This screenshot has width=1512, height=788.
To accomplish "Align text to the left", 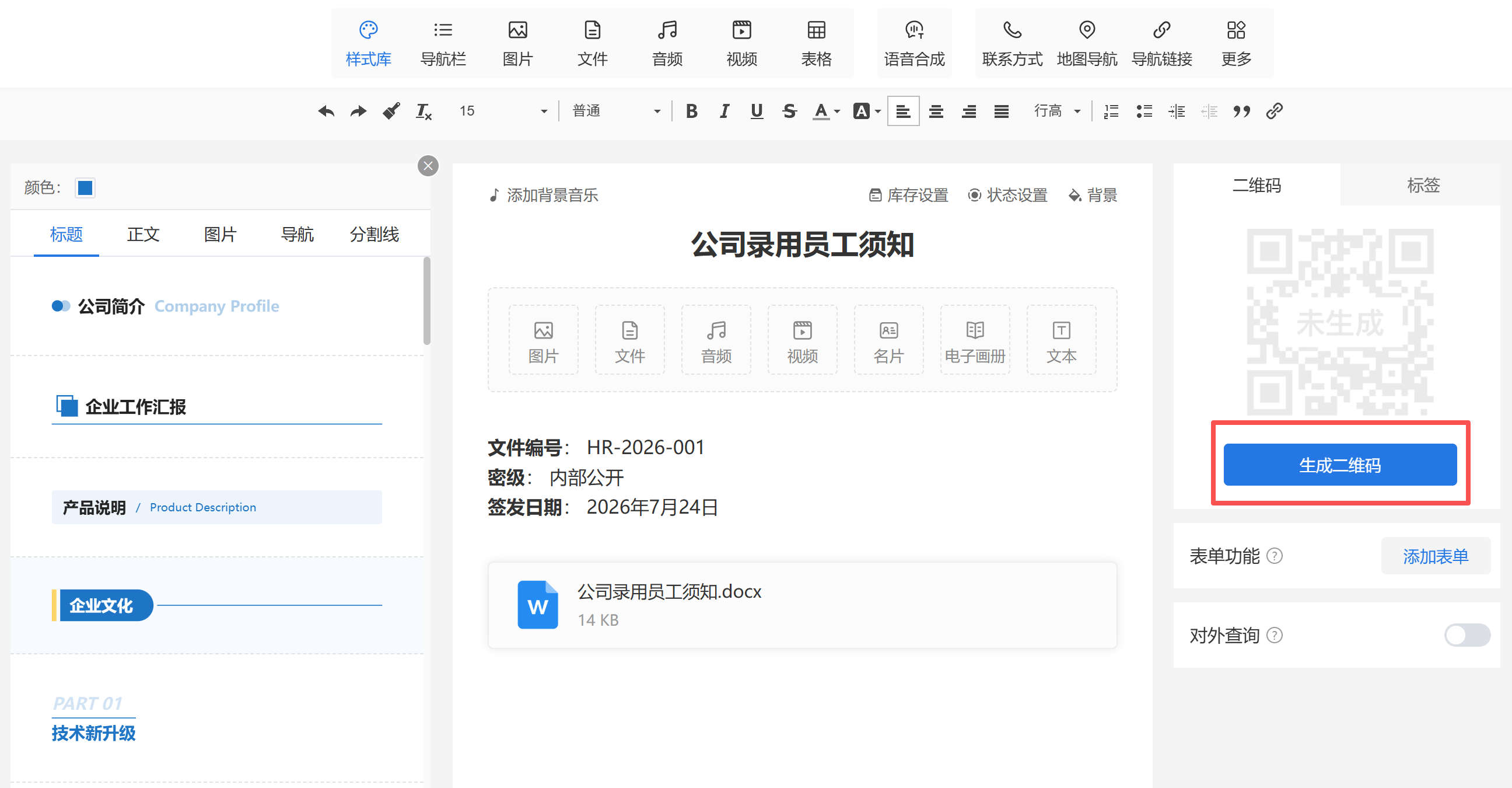I will click(904, 111).
